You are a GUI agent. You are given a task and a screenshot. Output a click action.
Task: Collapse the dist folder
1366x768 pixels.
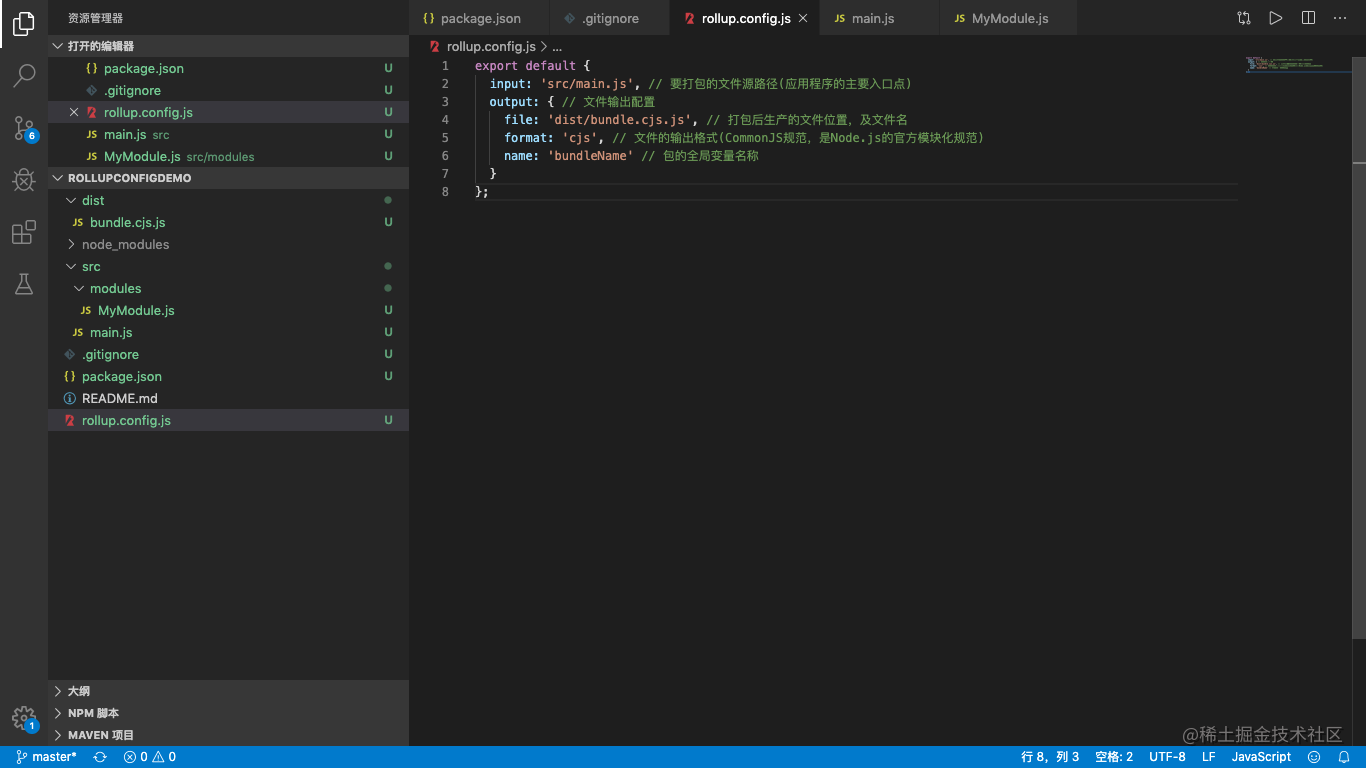[x=228, y=200]
